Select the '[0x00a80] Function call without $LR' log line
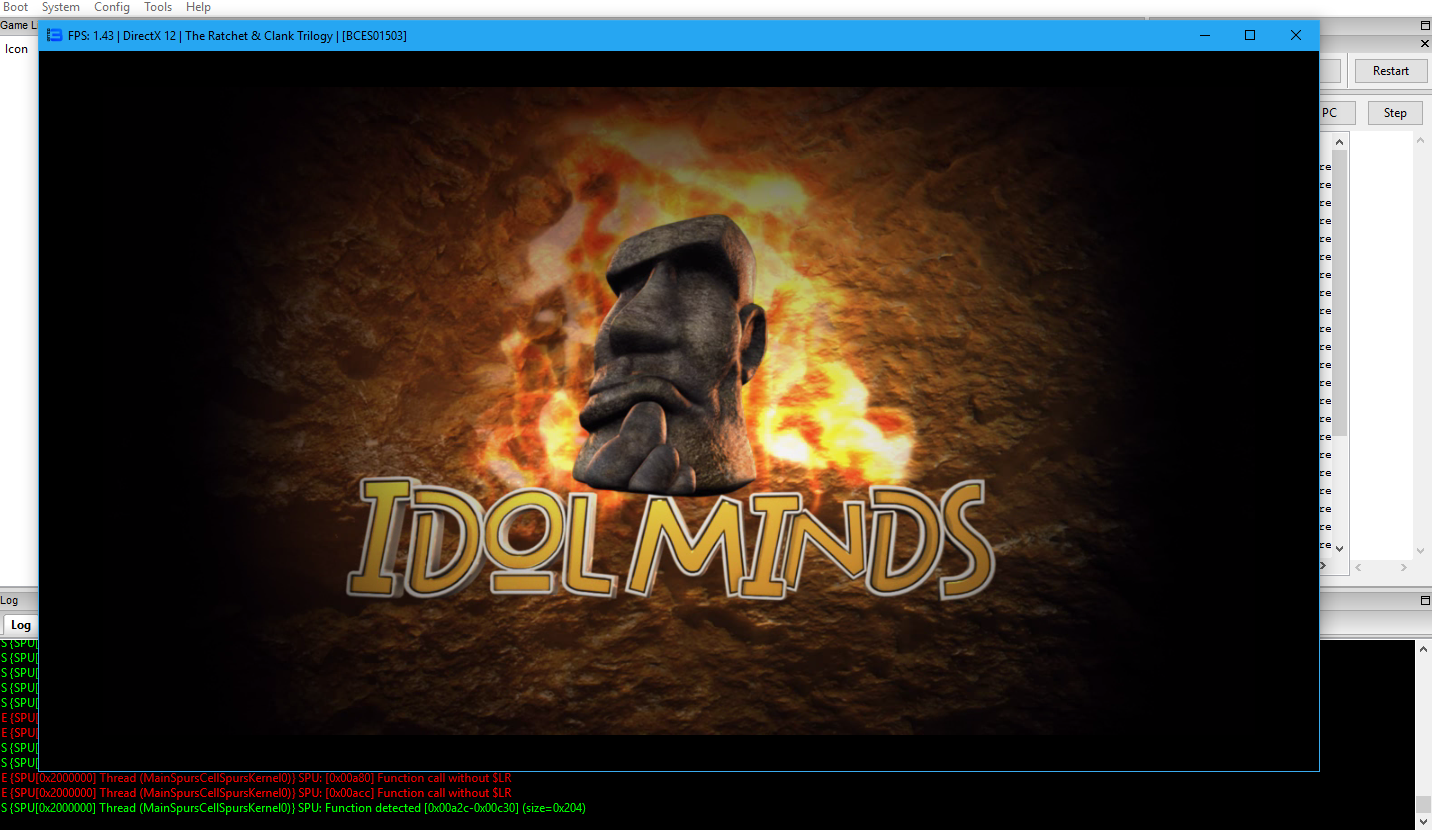Screen dimensions: 1432x830 [257, 778]
